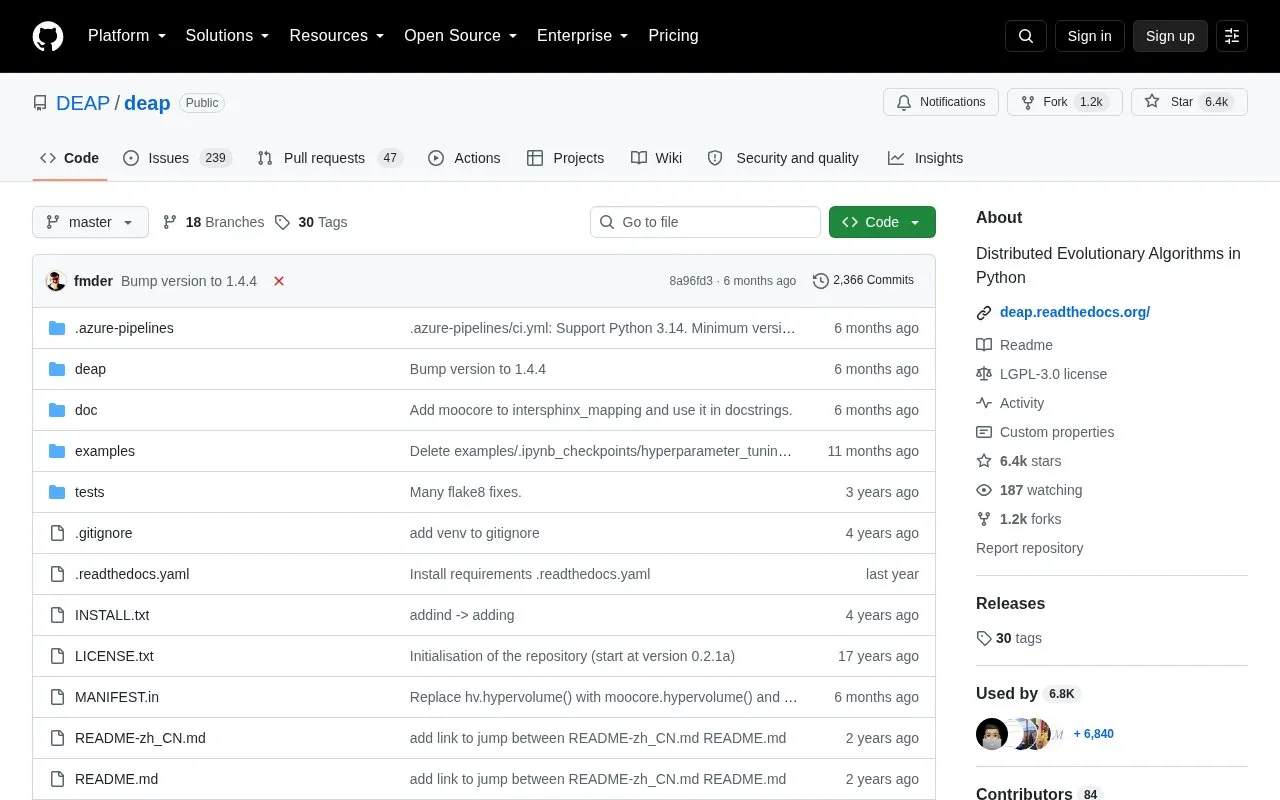
Task: Click the commit history clock icon
Action: point(821,281)
